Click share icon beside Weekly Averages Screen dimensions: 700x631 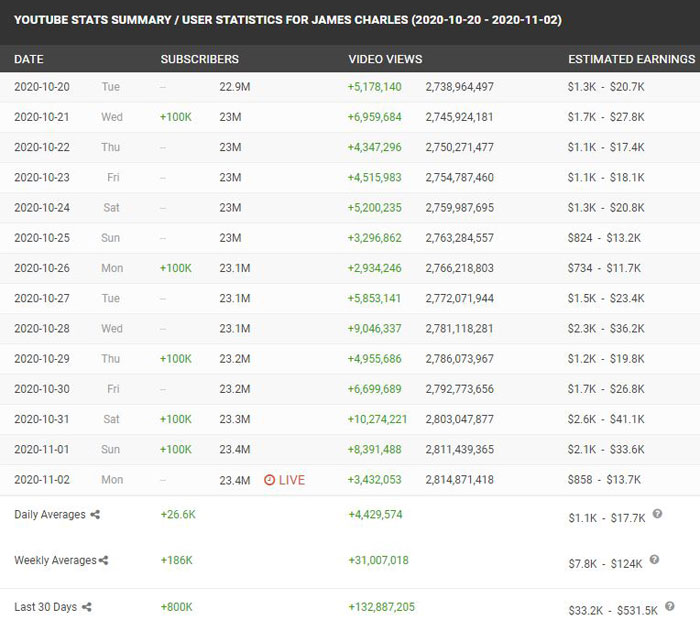point(104,561)
